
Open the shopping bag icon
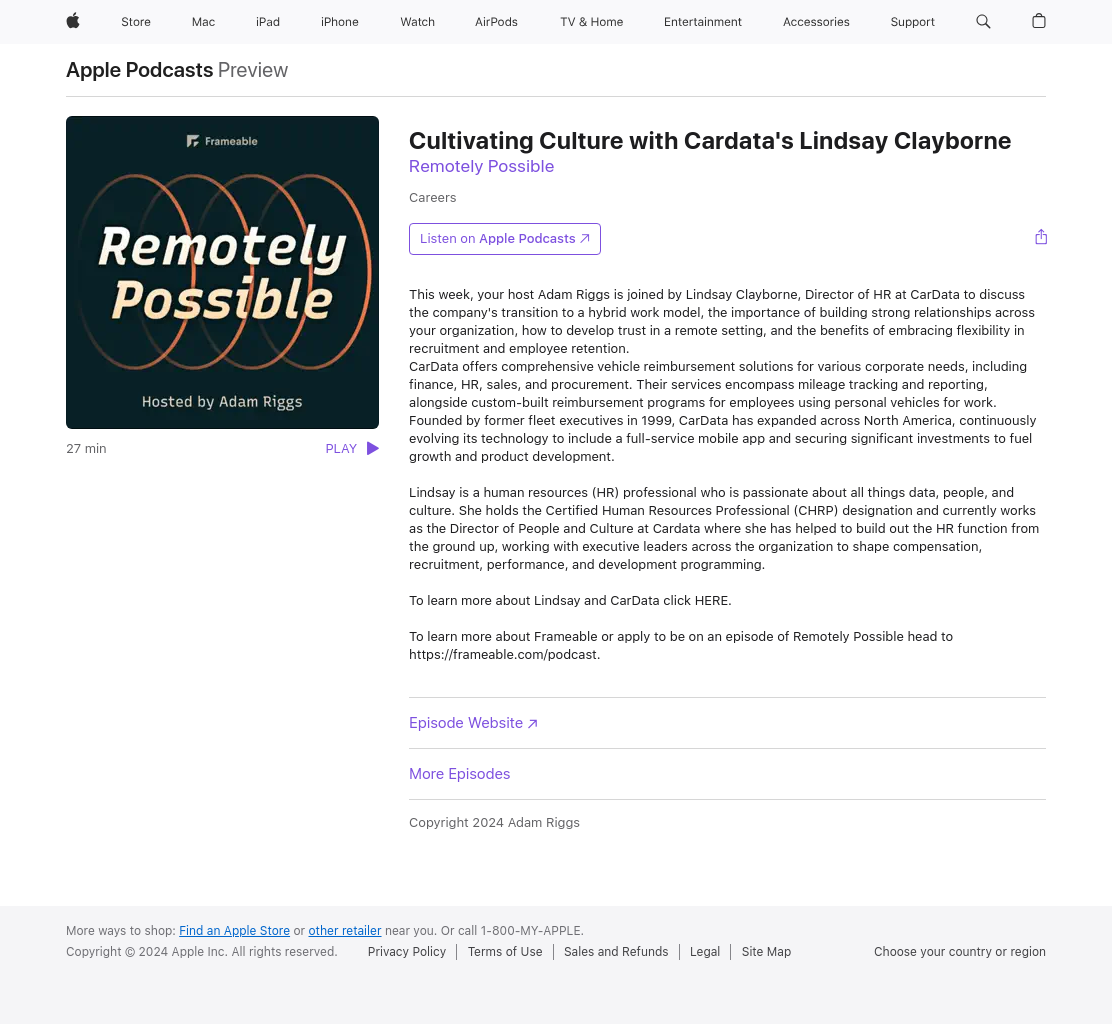(x=1038, y=21)
